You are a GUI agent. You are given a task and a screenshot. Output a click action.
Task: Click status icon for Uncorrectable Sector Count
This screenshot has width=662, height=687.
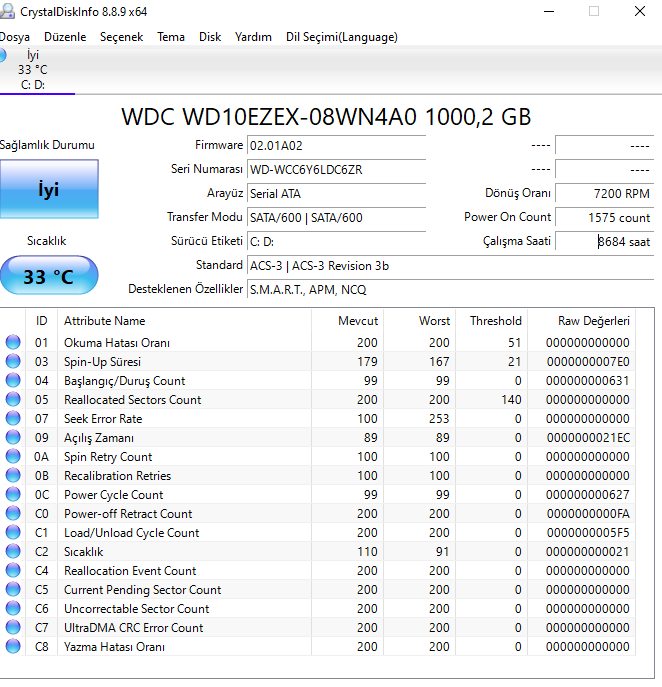click(13, 608)
